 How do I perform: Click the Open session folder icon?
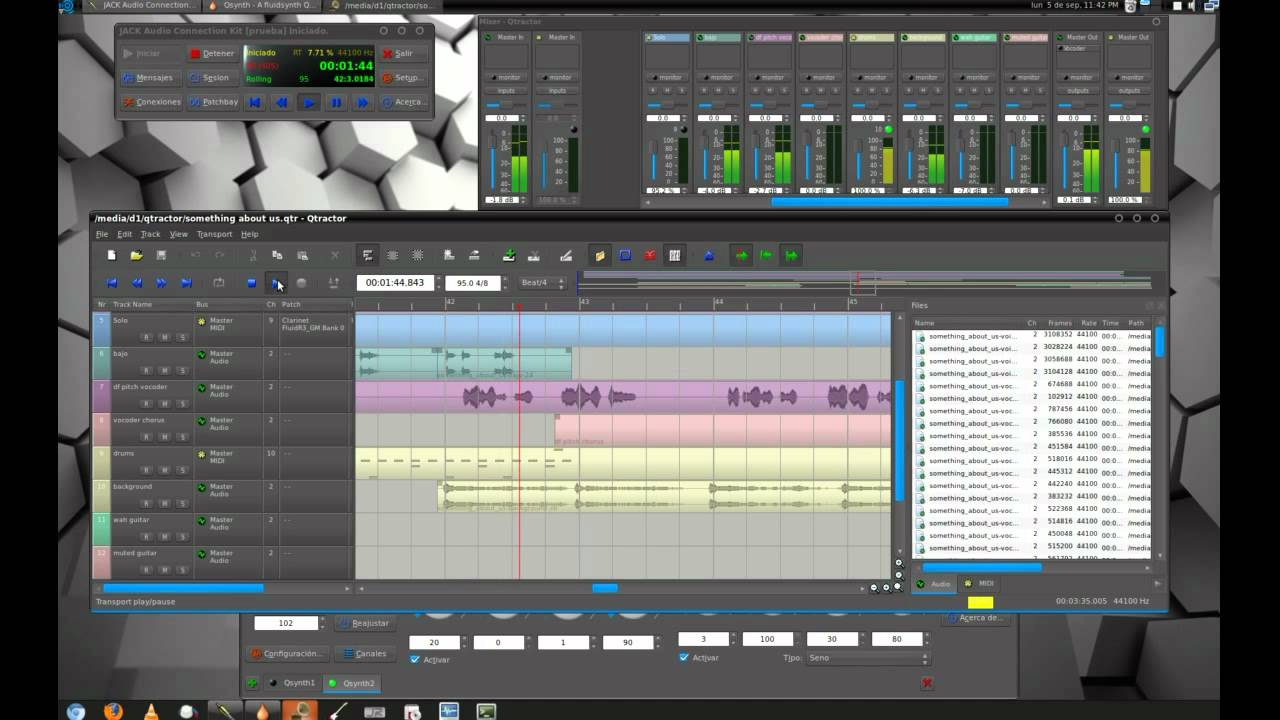[137, 256]
